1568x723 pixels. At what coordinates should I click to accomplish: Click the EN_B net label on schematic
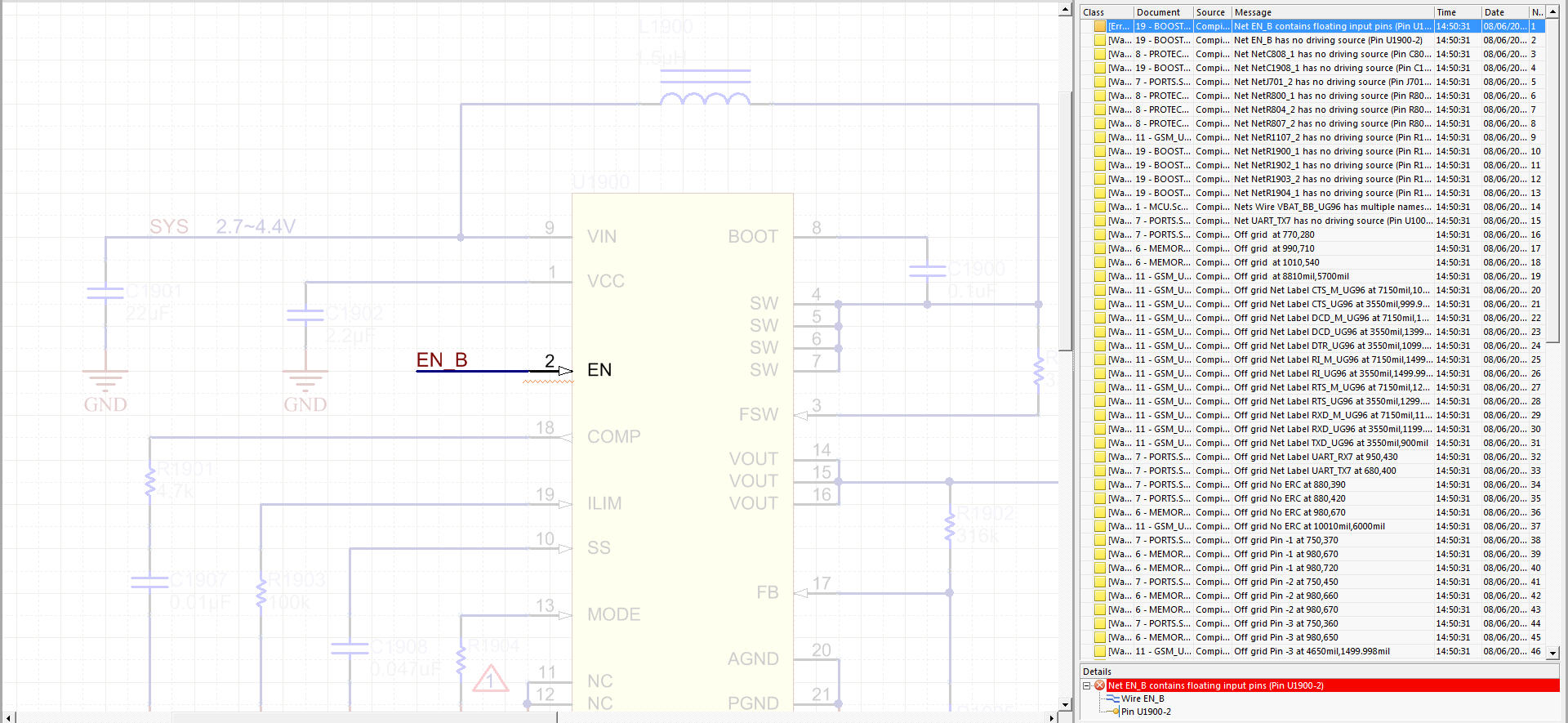(x=442, y=360)
